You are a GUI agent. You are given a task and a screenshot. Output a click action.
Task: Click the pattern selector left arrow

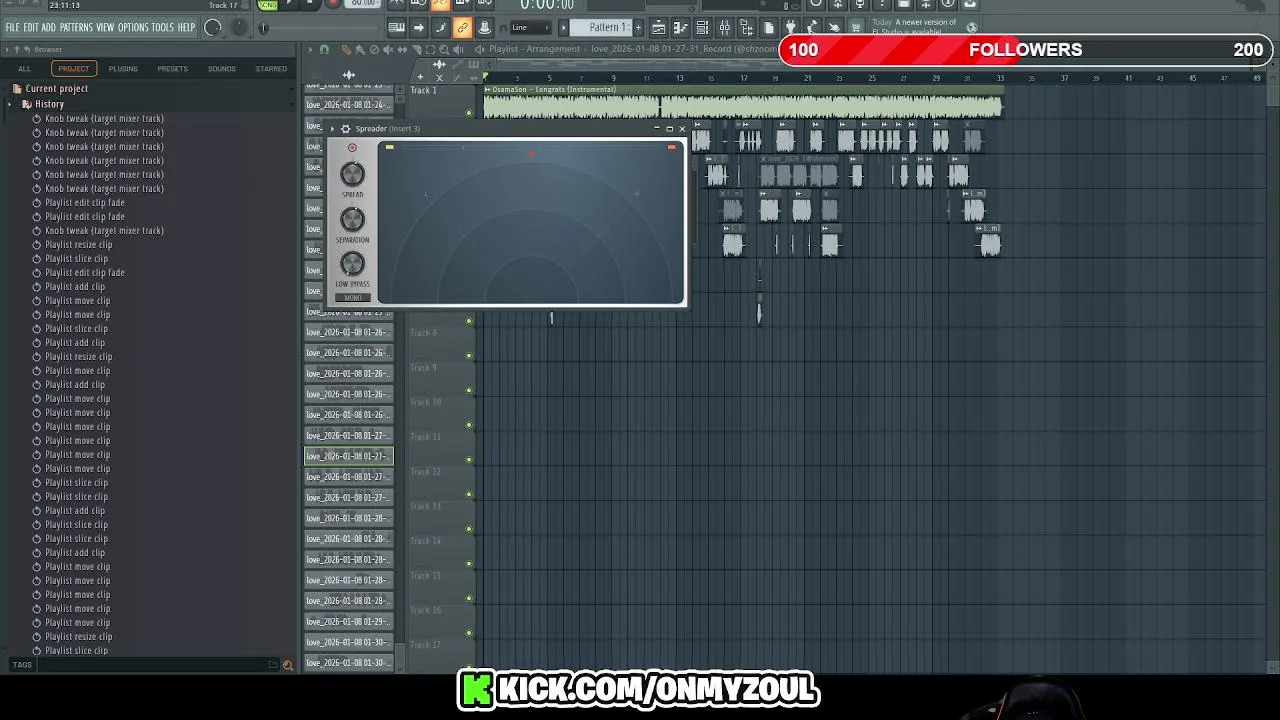pos(563,27)
